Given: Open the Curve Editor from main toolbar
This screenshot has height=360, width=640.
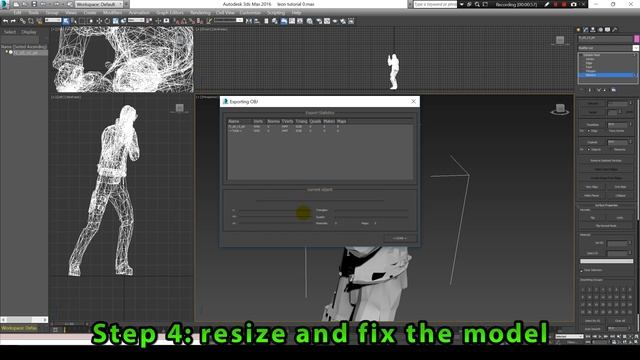Looking at the screenshot, I should point(292,21).
